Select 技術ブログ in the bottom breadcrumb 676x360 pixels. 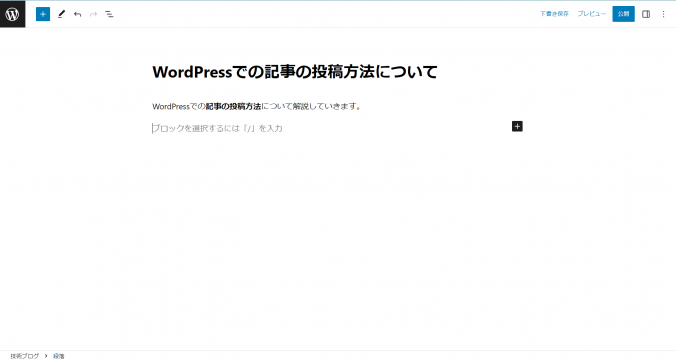(x=25, y=356)
